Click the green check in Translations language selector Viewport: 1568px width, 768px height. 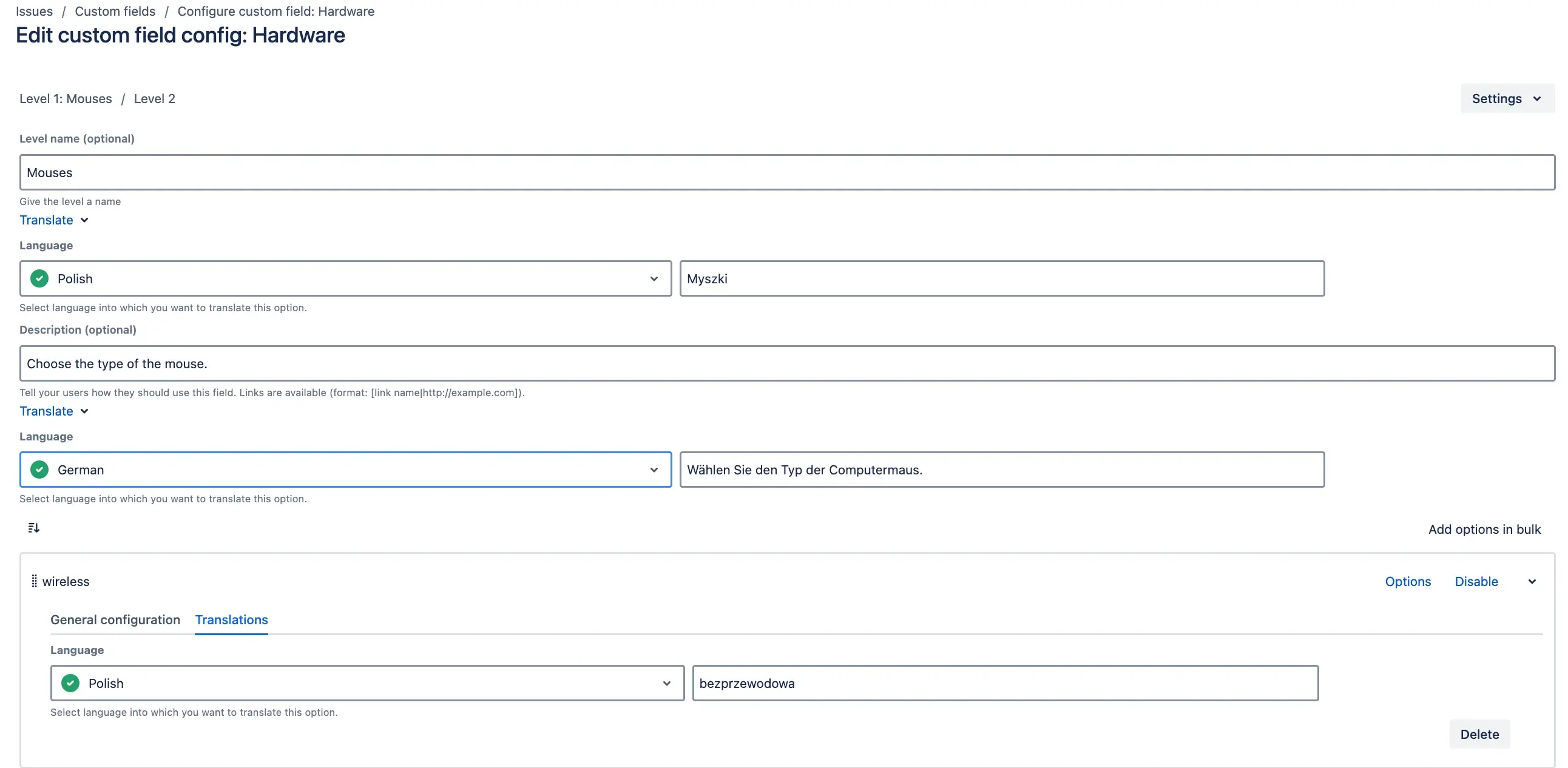pyautogui.click(x=70, y=684)
